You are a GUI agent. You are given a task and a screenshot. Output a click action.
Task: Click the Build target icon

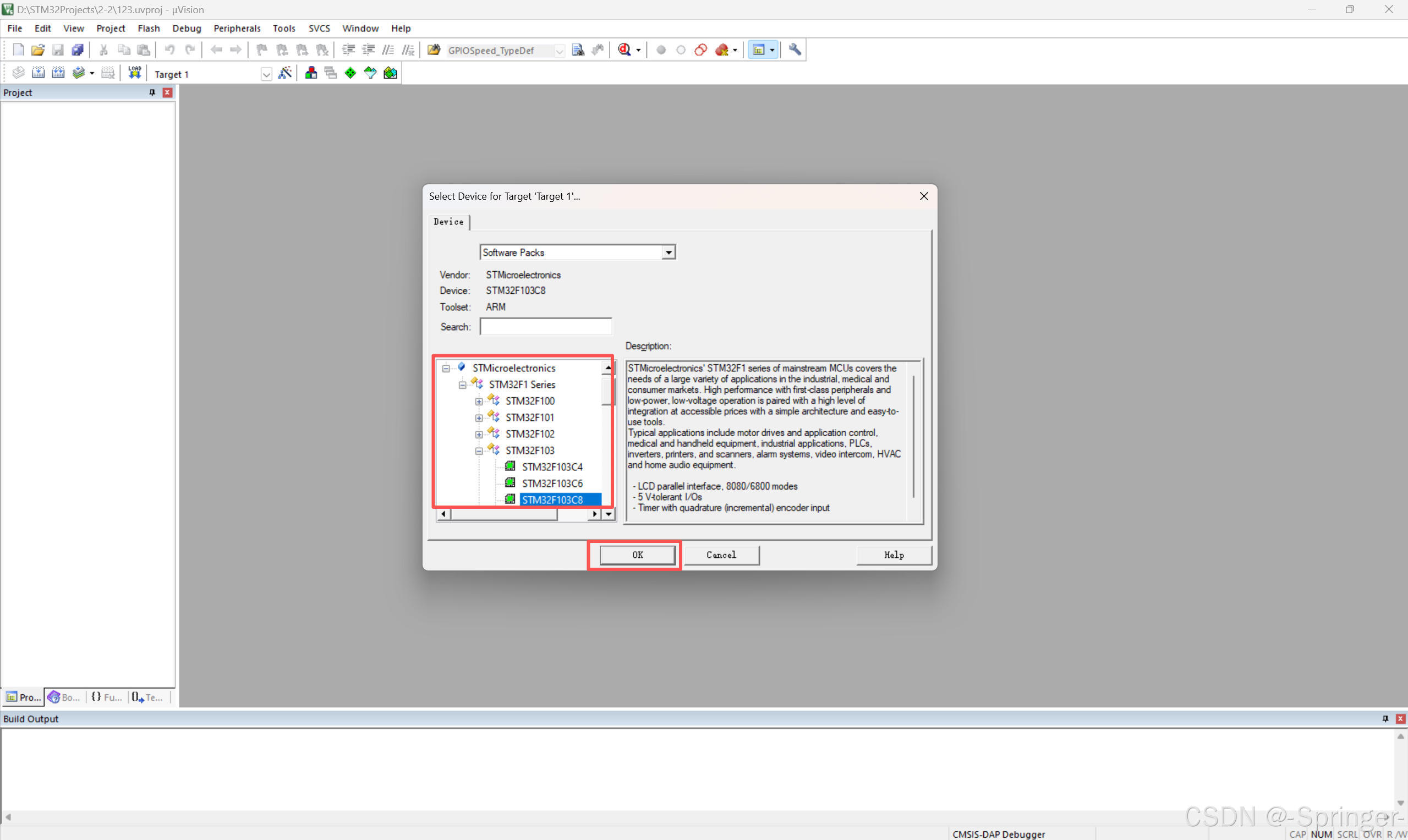(x=38, y=73)
